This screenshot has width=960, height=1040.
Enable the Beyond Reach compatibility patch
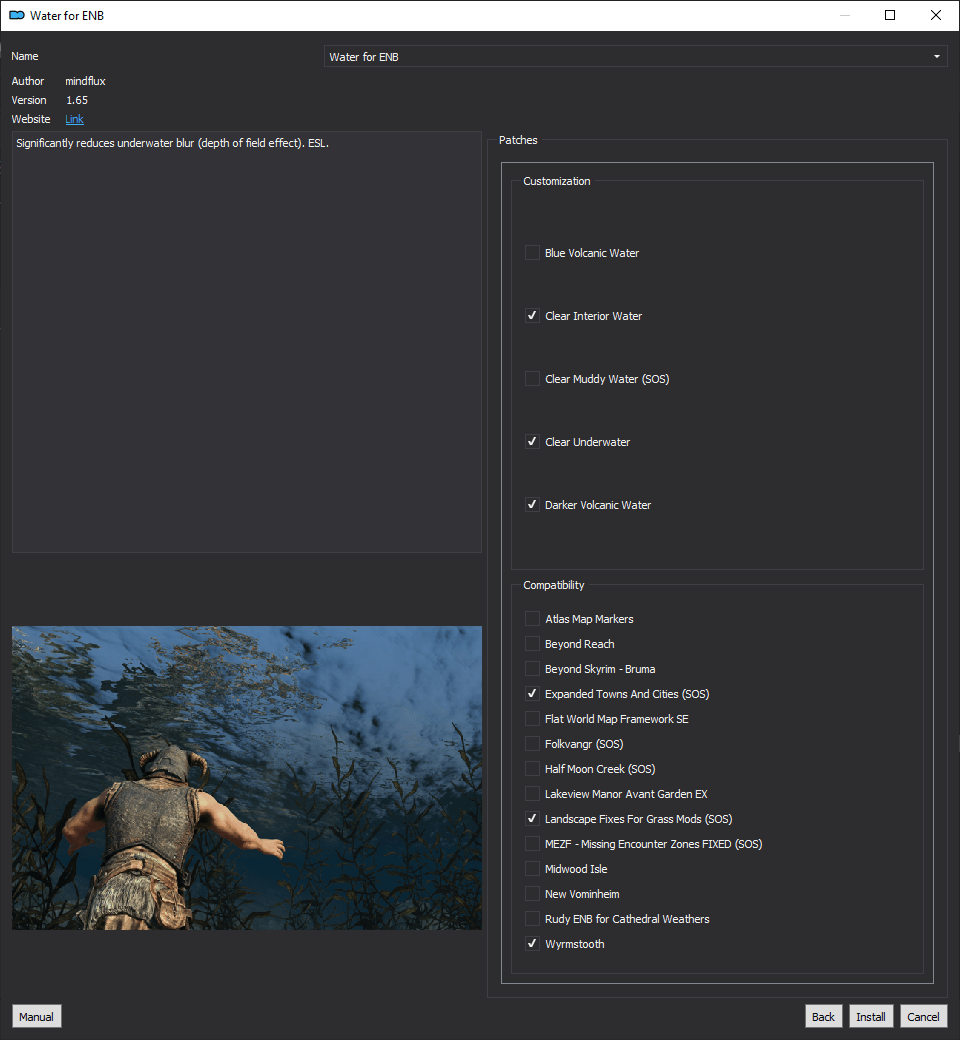click(532, 644)
